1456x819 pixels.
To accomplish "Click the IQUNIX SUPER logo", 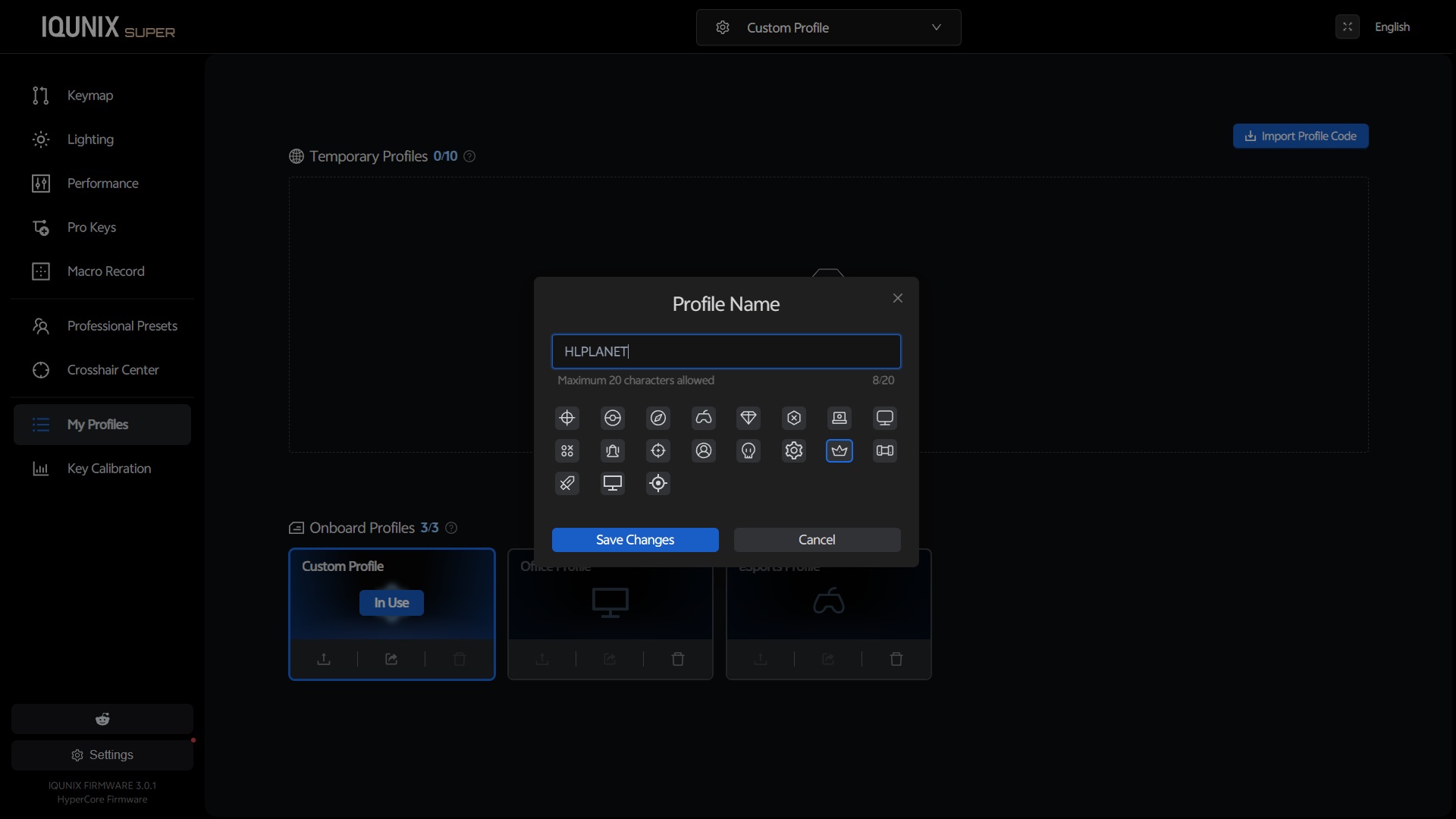I will click(x=108, y=27).
